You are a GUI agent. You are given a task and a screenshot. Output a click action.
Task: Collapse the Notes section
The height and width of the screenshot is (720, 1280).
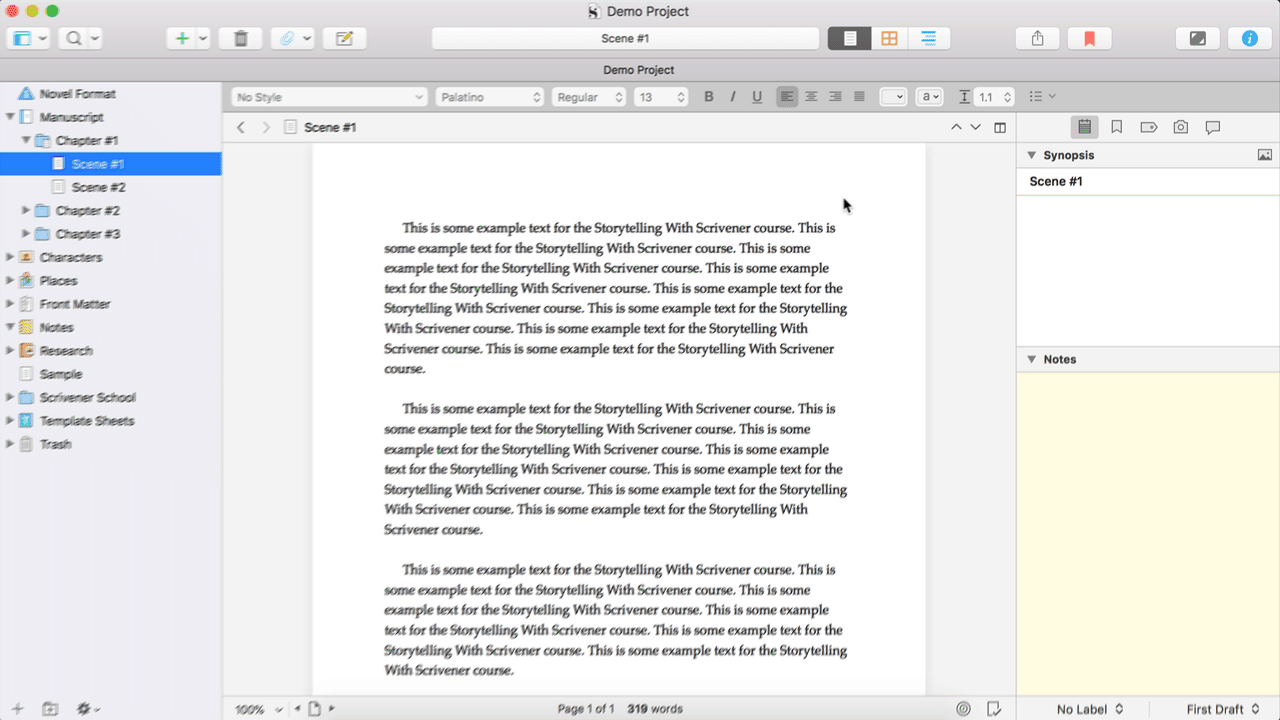pyautogui.click(x=1031, y=359)
